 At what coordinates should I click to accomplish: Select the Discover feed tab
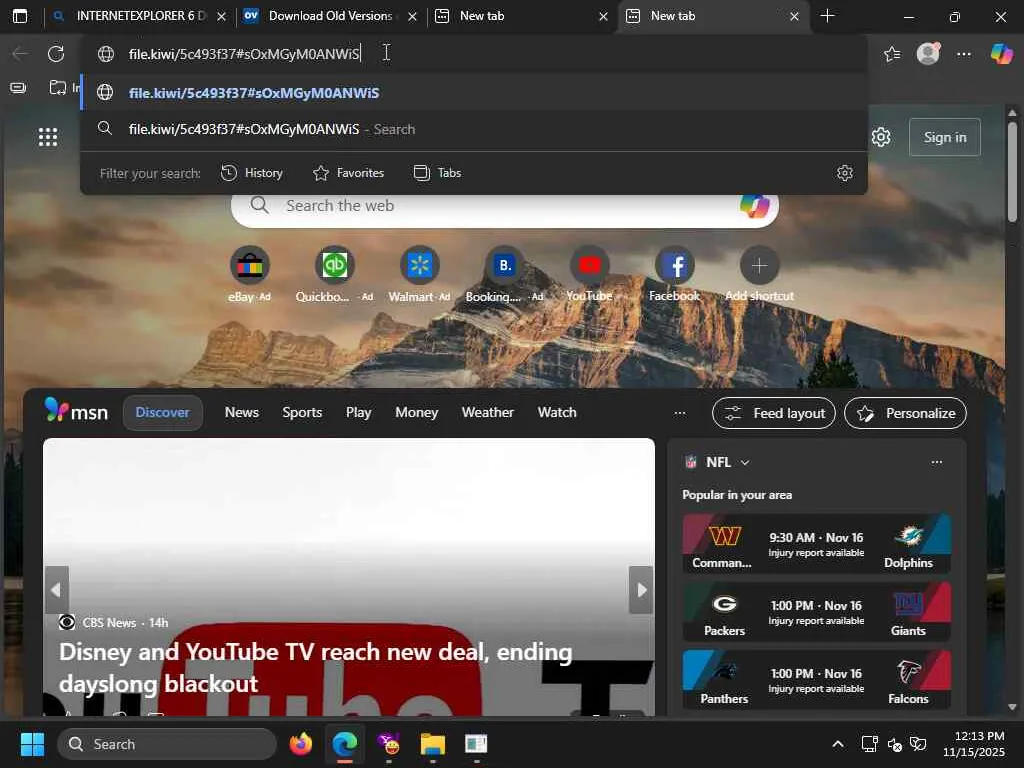point(163,413)
